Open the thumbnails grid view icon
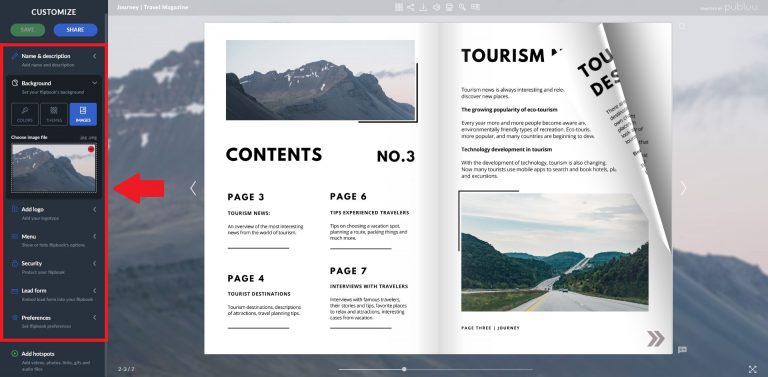 pos(399,7)
